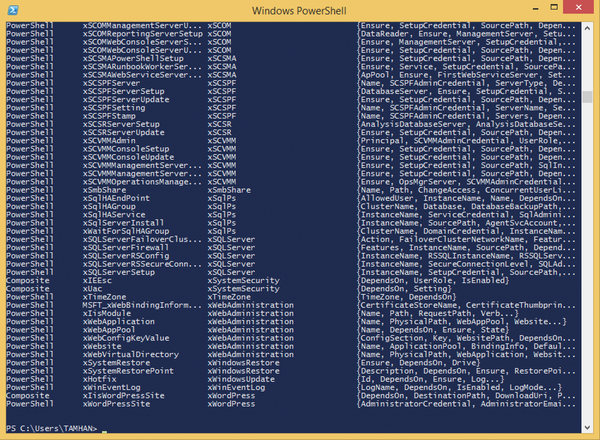The height and width of the screenshot is (440, 600).
Task: Click the {Id, DependsOn, Ensure, Log...} text
Action: click(x=431, y=379)
